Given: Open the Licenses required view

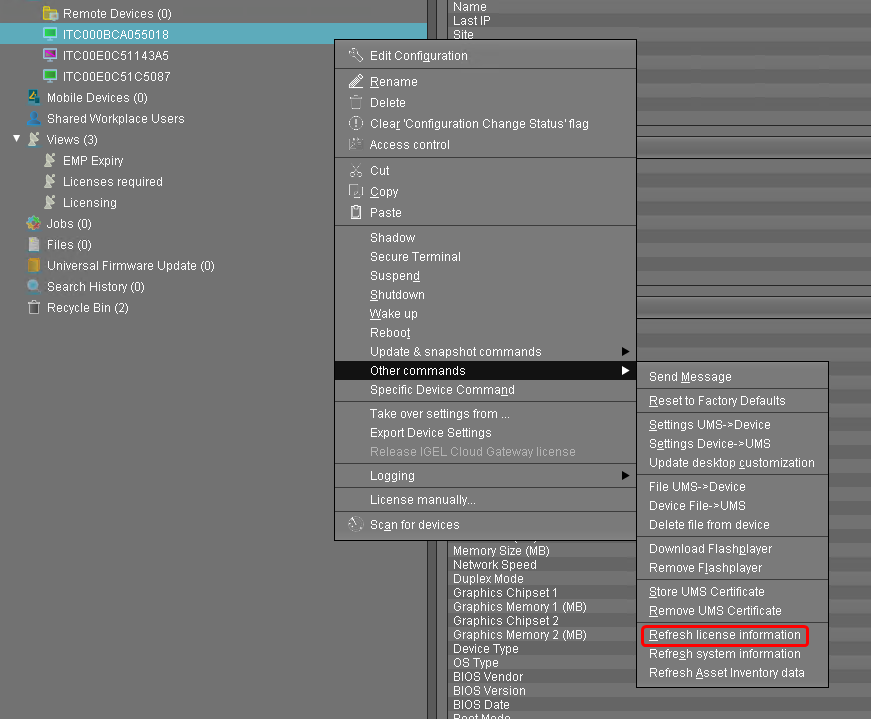Looking at the screenshot, I should (112, 182).
